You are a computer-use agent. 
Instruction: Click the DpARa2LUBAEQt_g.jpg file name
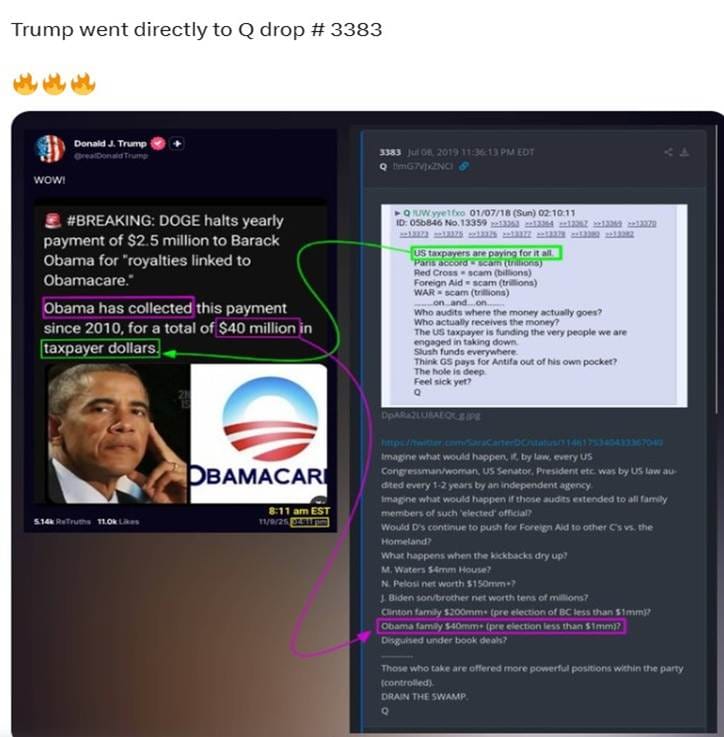(x=431, y=416)
